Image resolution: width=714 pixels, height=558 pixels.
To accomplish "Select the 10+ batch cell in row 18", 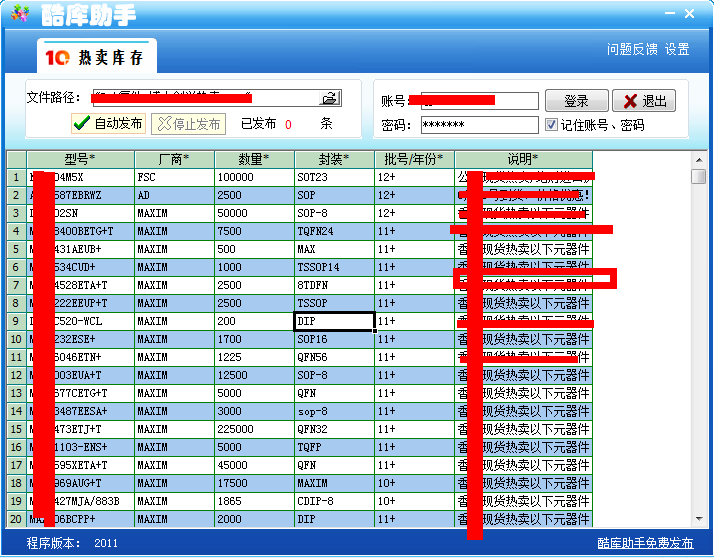I will [414, 483].
